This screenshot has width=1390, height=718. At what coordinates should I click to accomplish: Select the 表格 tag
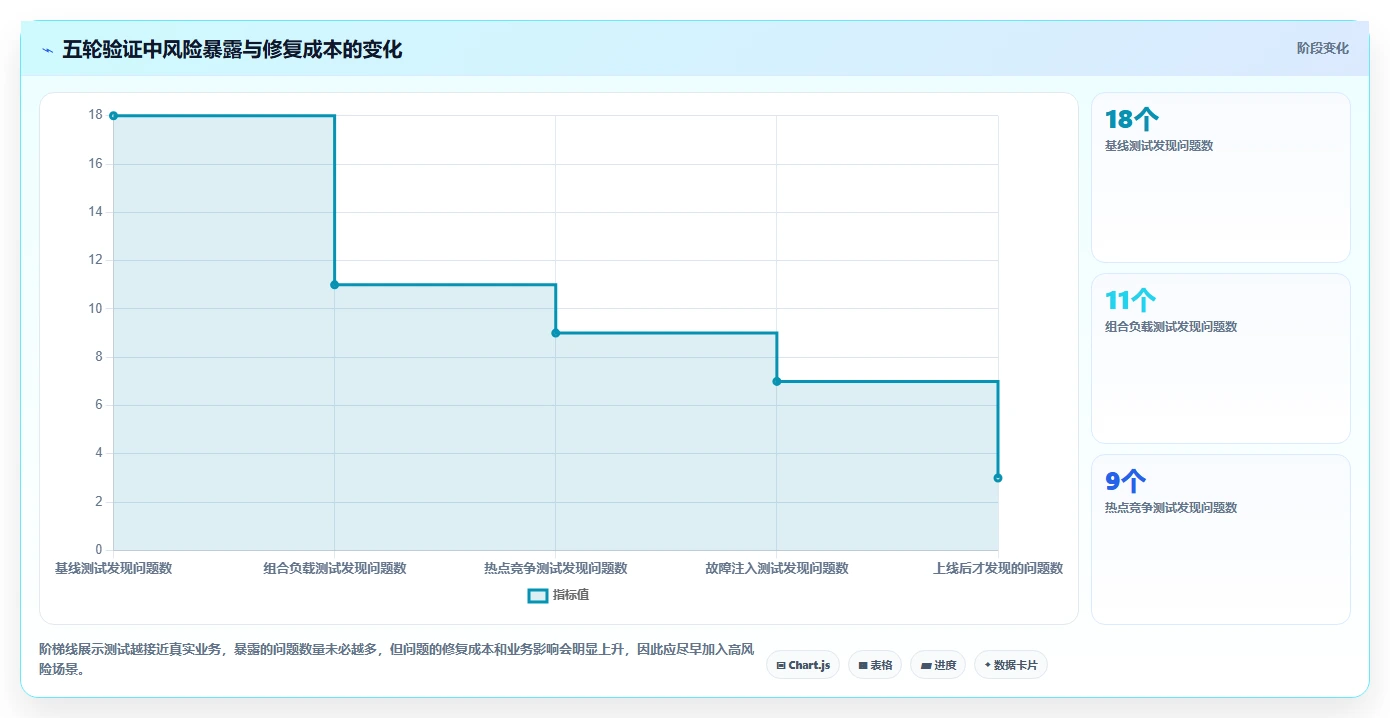[x=875, y=665]
